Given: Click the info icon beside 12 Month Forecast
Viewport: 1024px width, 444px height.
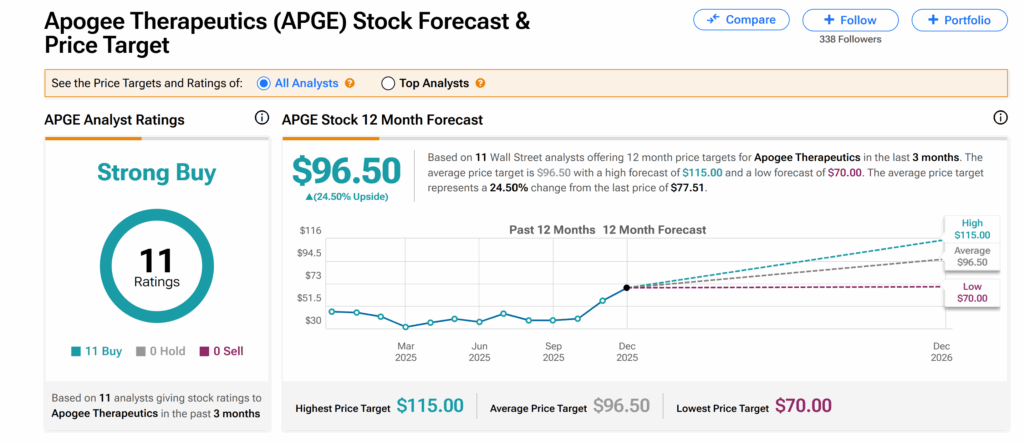Looking at the screenshot, I should [1000, 118].
